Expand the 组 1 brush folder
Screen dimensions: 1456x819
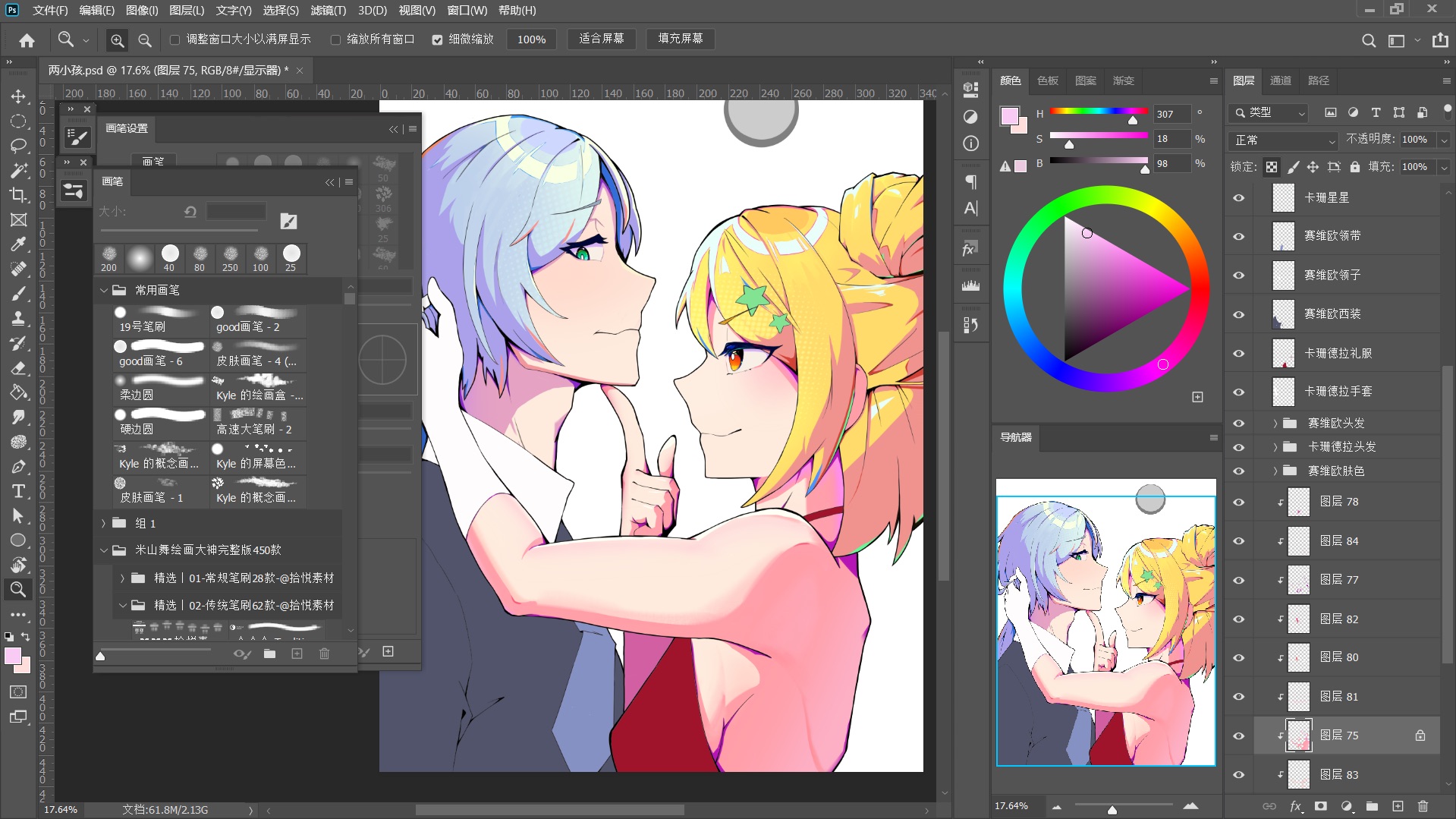(x=104, y=523)
